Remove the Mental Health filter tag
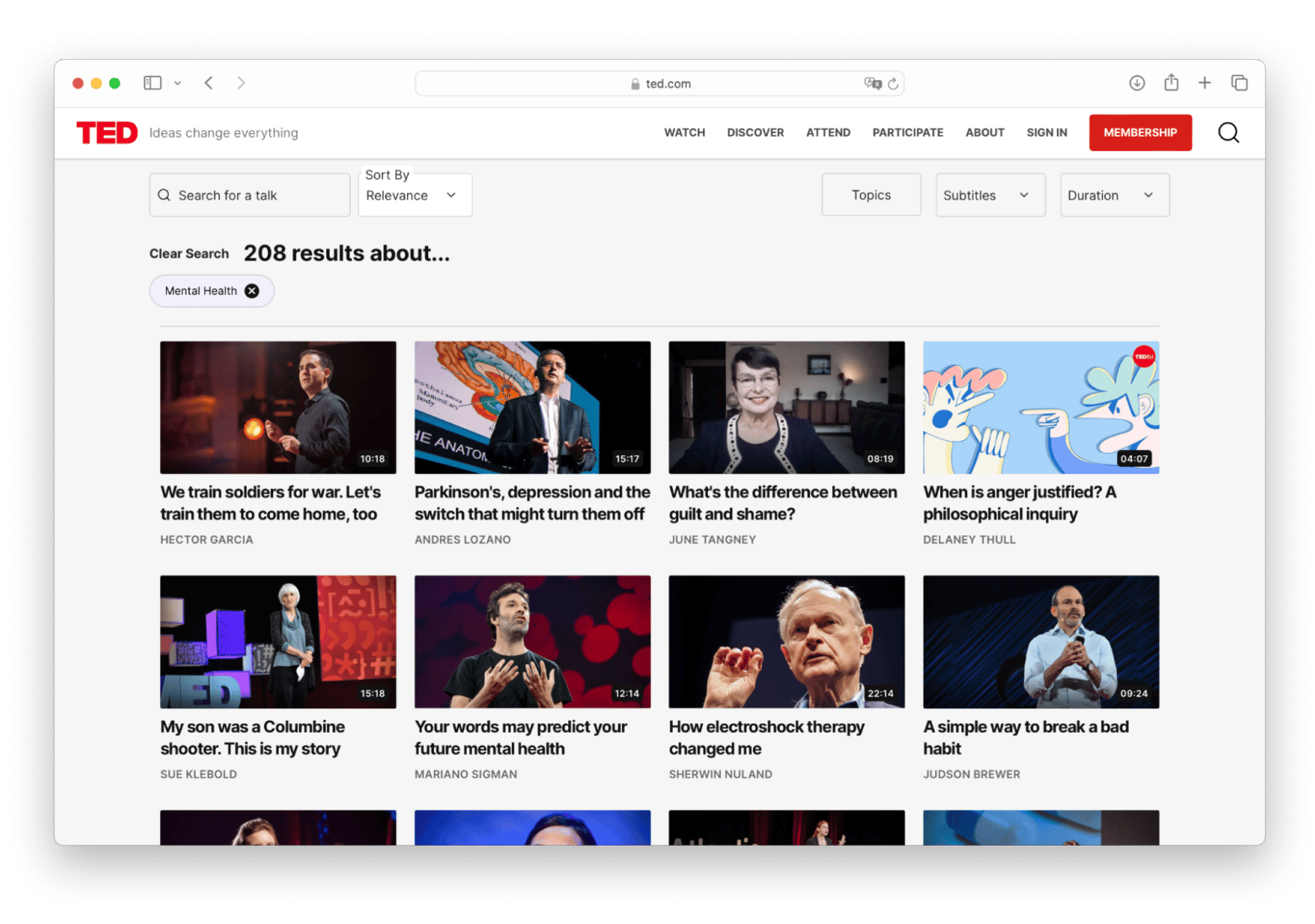 [252, 291]
